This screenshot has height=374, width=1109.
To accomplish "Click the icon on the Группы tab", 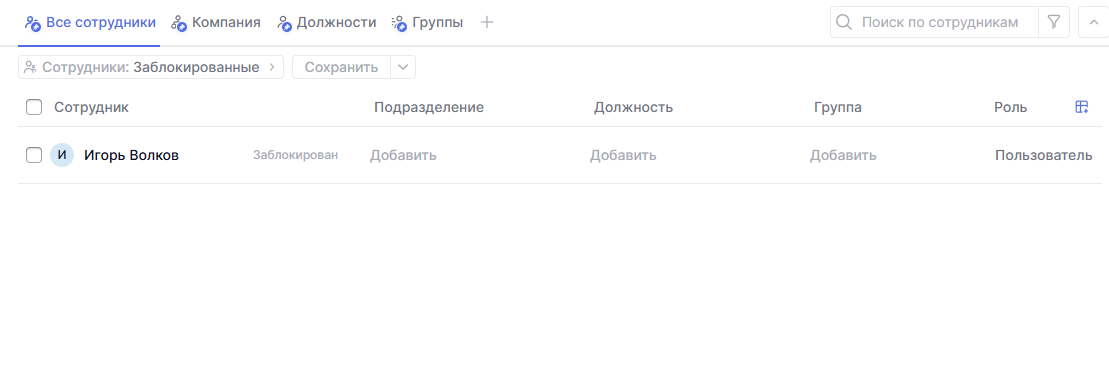I will [399, 23].
